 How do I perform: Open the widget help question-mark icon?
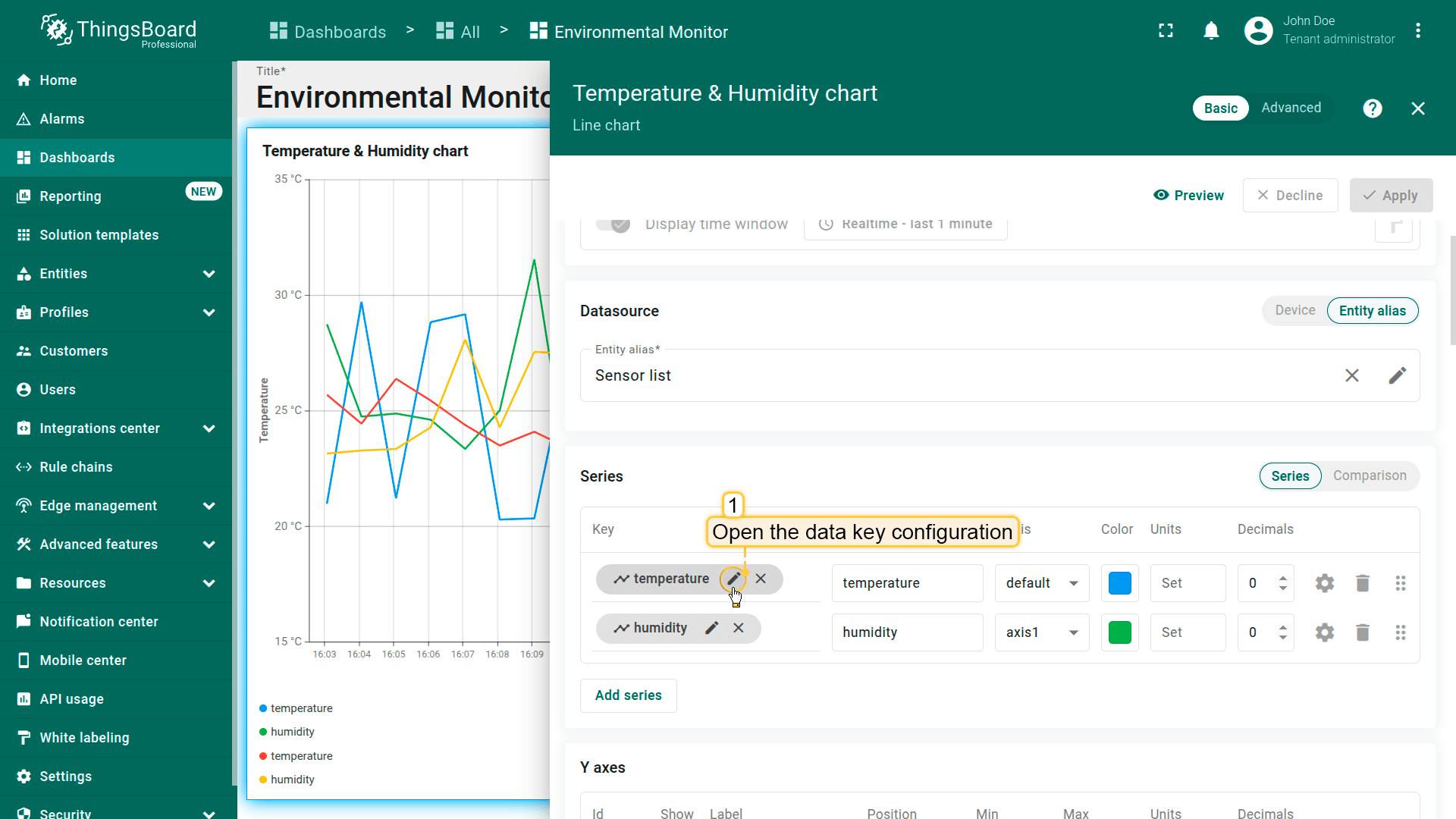[1372, 108]
